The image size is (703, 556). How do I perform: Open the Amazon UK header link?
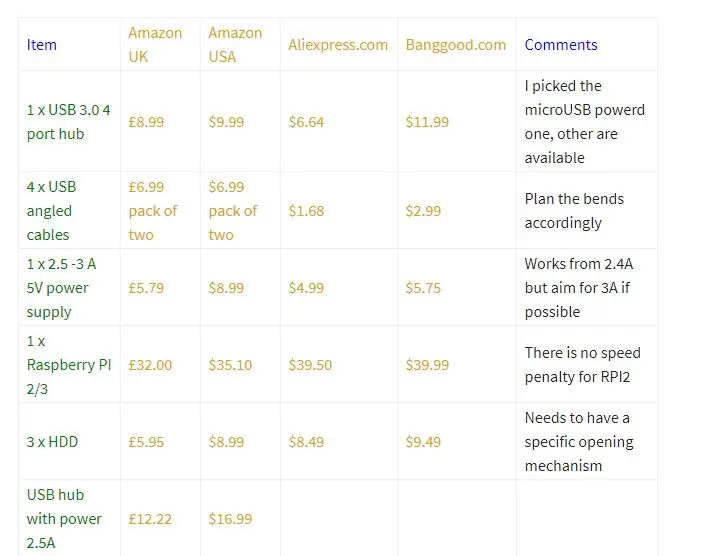[x=155, y=45]
